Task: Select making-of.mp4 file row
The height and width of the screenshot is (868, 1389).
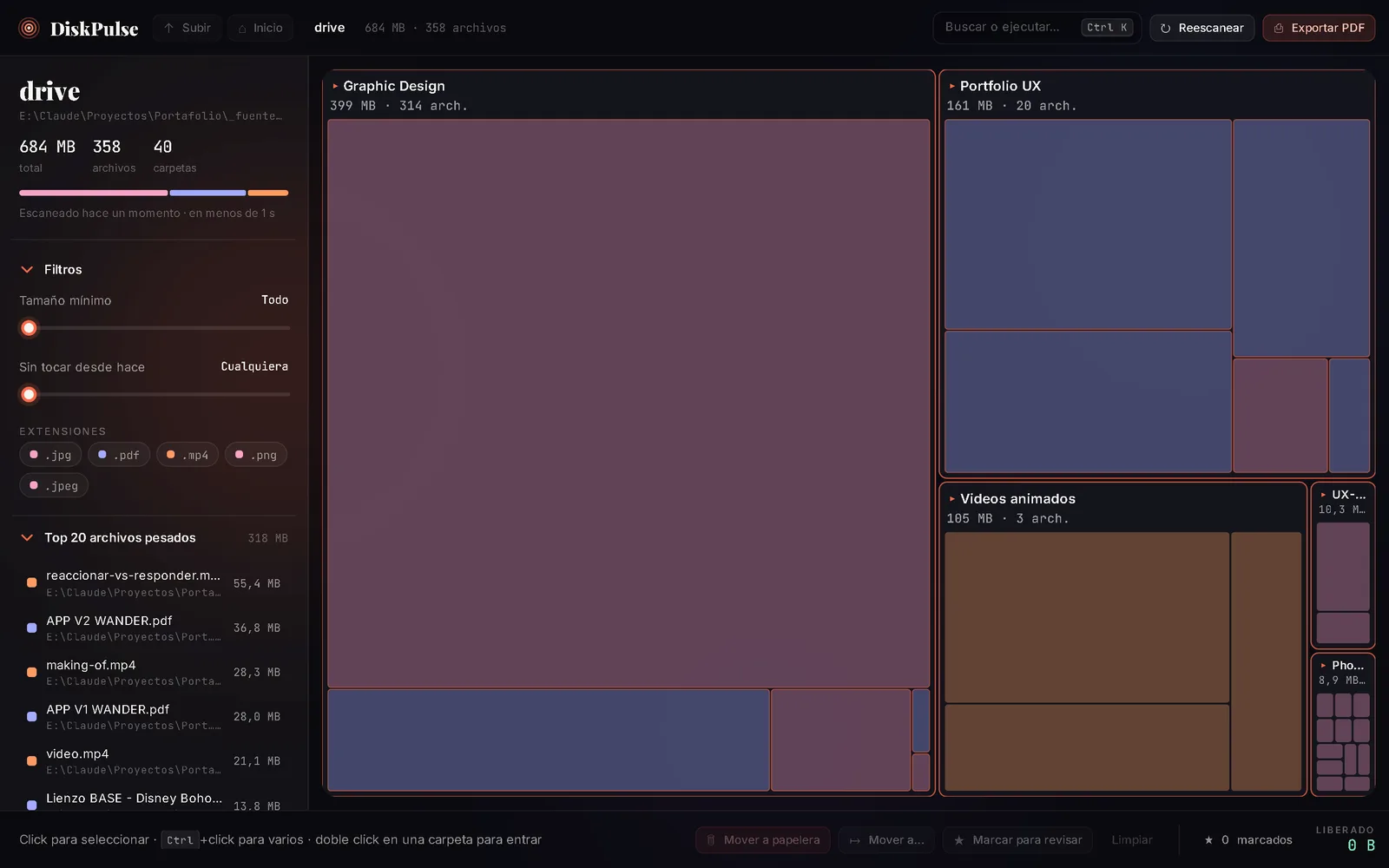Action: [x=154, y=672]
